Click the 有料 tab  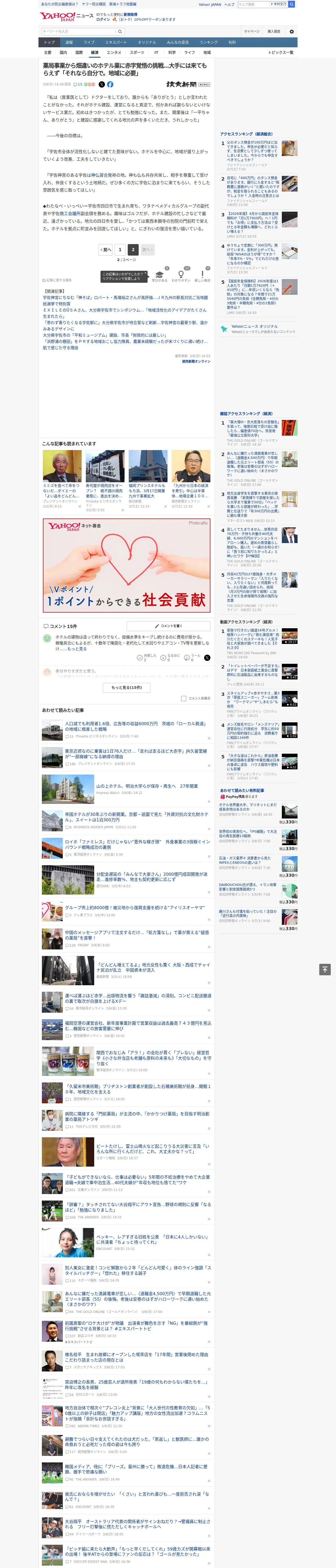[232, 43]
